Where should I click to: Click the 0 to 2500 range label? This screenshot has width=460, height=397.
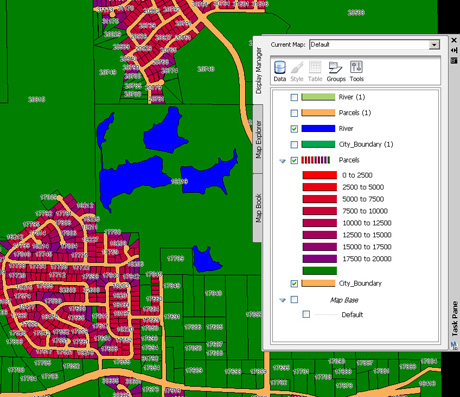(x=357, y=175)
